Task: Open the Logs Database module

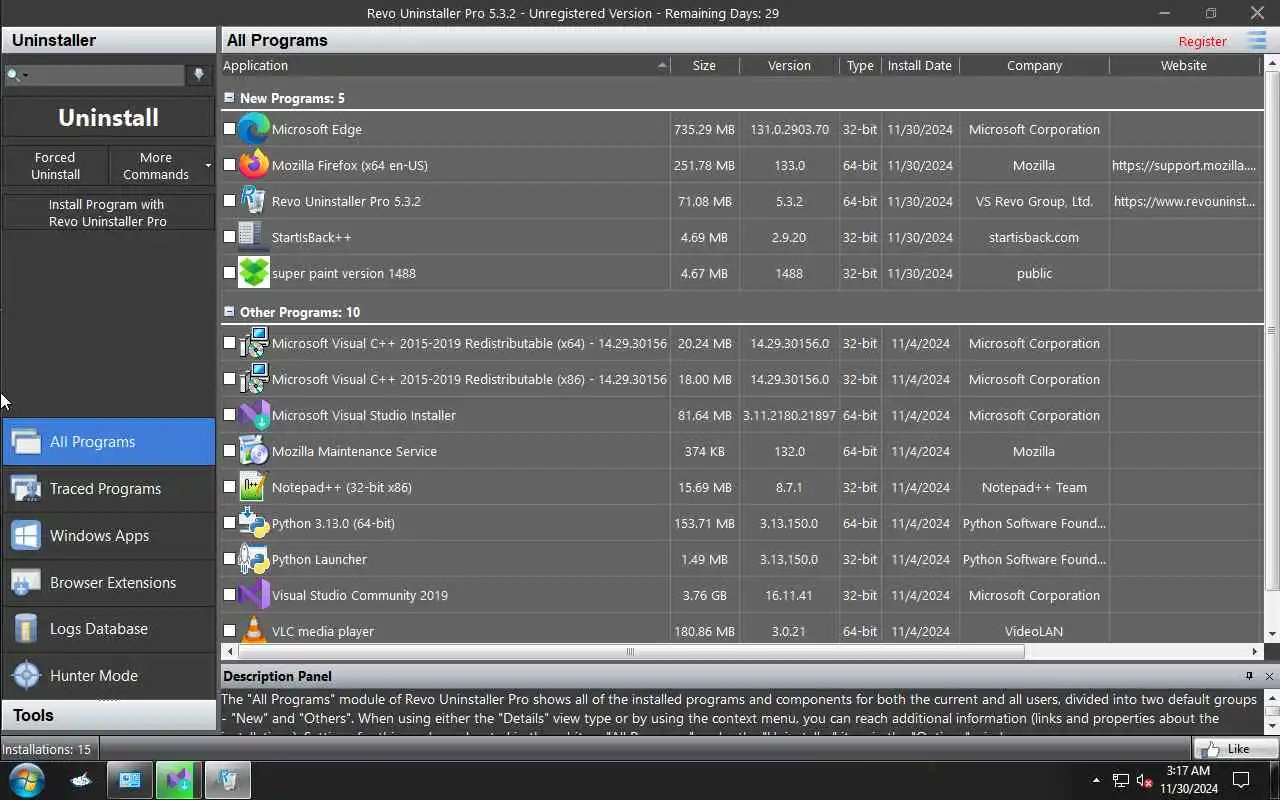Action: [x=108, y=629]
